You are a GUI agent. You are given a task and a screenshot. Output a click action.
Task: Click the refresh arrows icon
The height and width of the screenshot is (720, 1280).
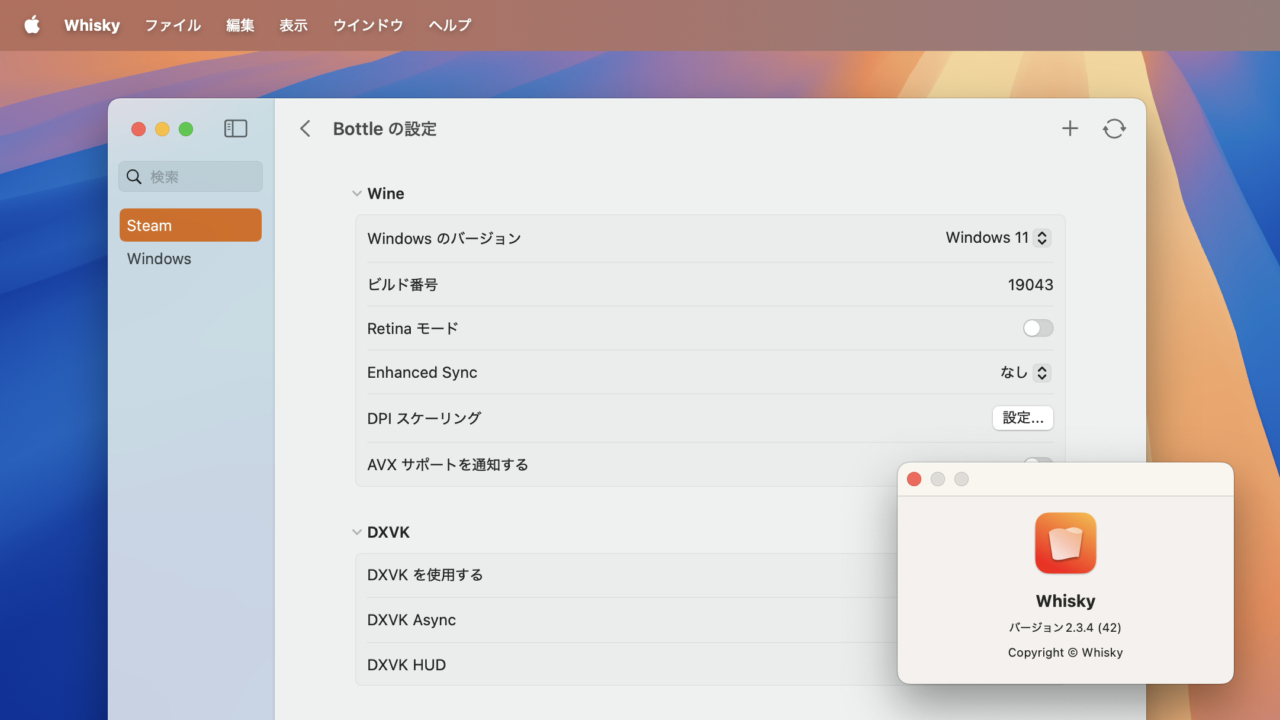1114,128
